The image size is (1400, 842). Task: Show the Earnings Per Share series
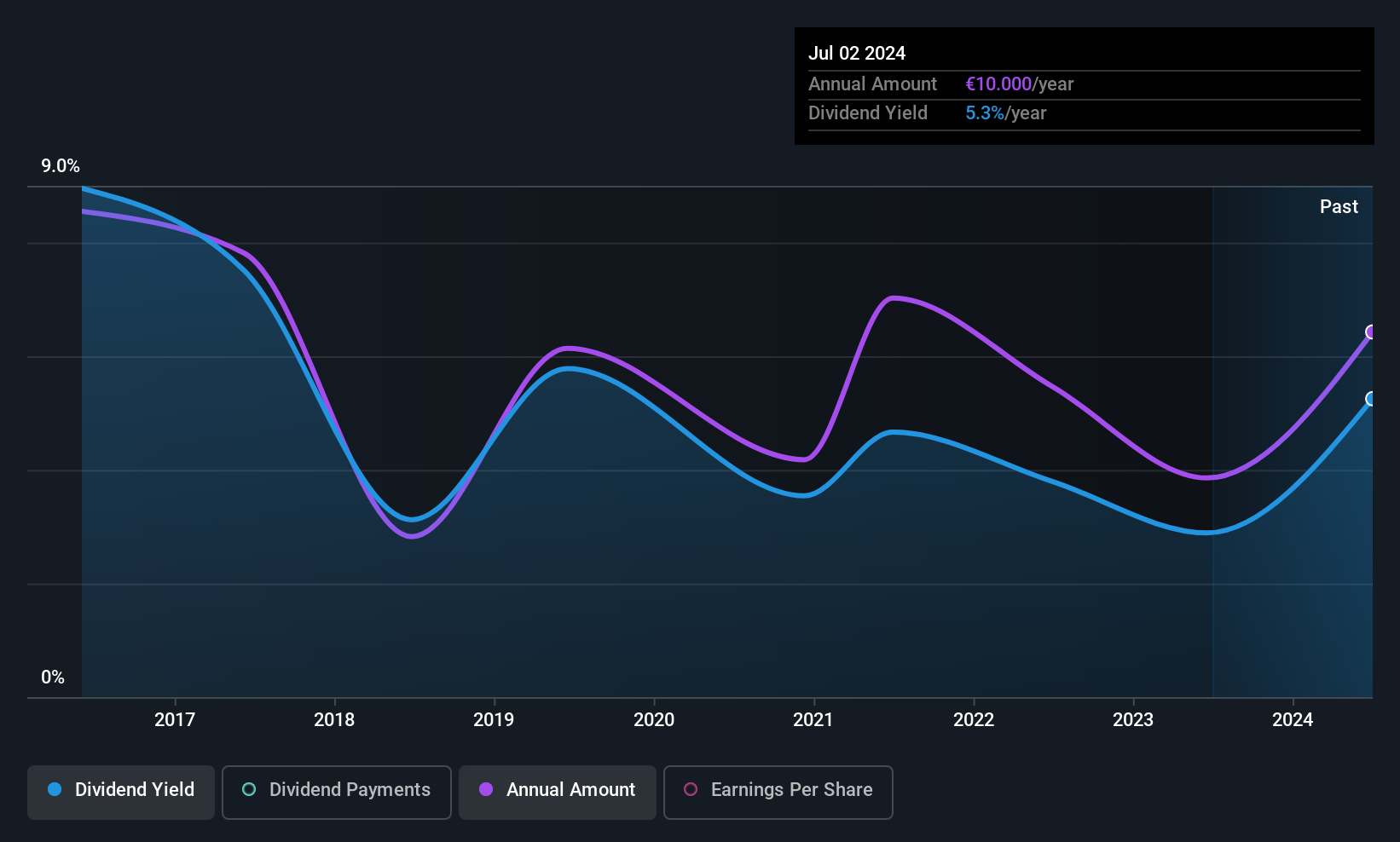click(x=778, y=792)
